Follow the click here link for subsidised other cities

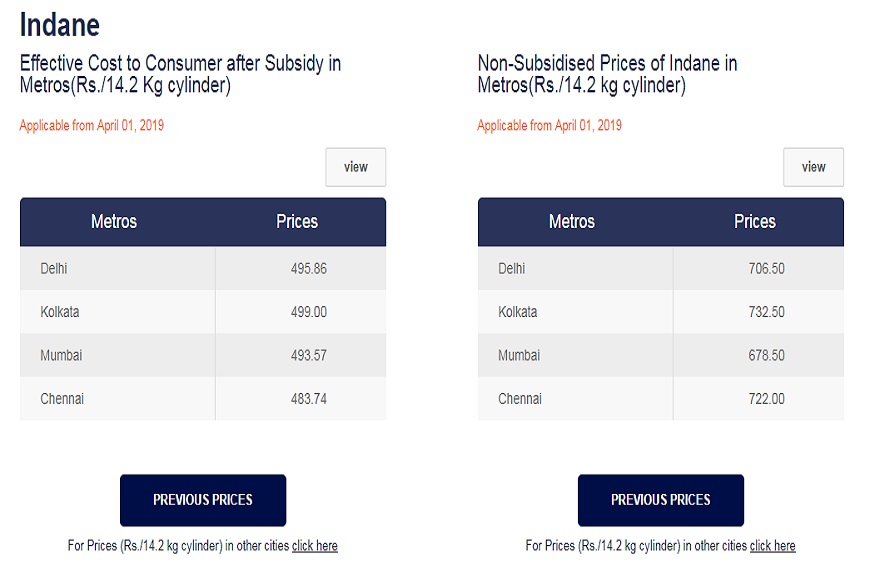pos(315,546)
